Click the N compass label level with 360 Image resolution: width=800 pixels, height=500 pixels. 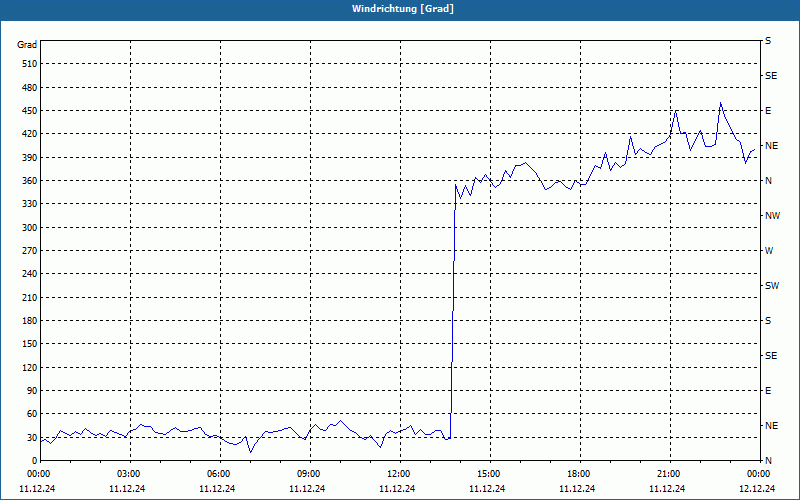[768, 181]
